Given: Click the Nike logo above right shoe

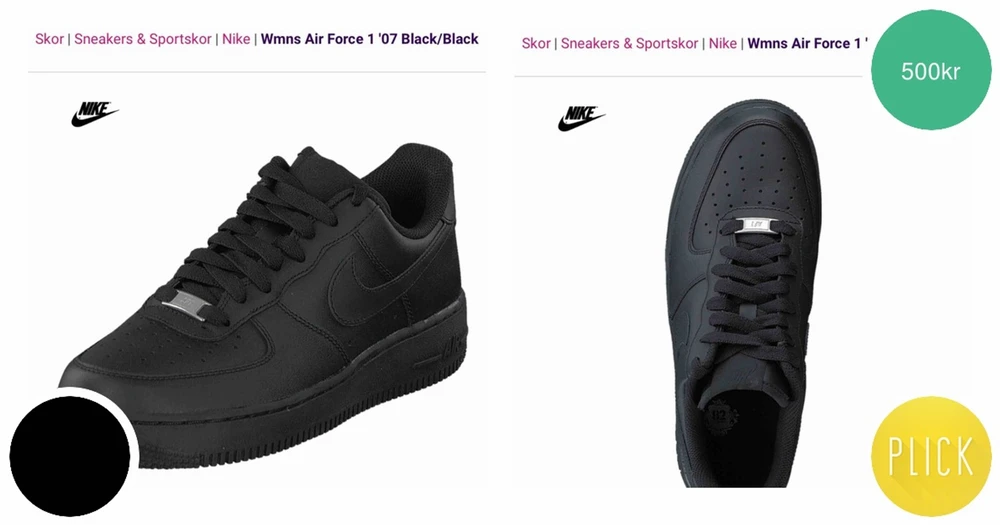Looking at the screenshot, I should [x=581, y=119].
